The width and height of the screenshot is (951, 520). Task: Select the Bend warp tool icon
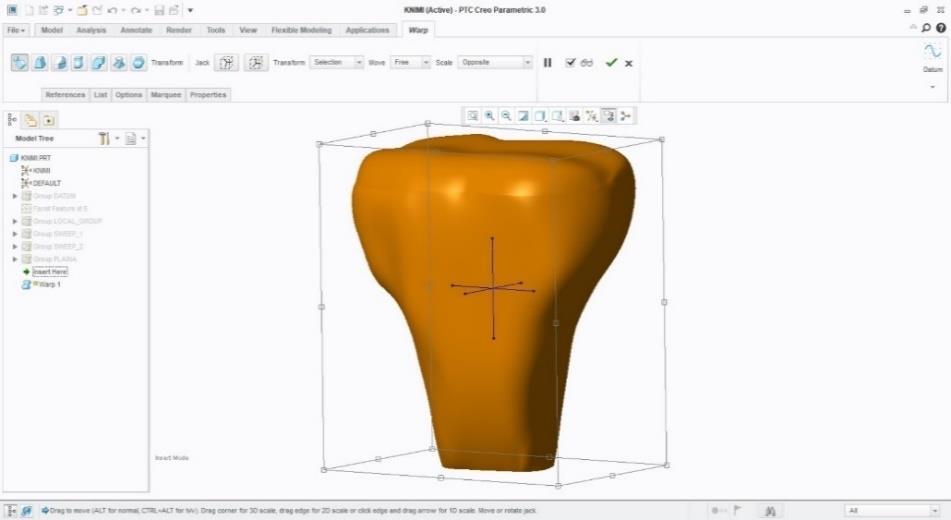click(x=99, y=62)
